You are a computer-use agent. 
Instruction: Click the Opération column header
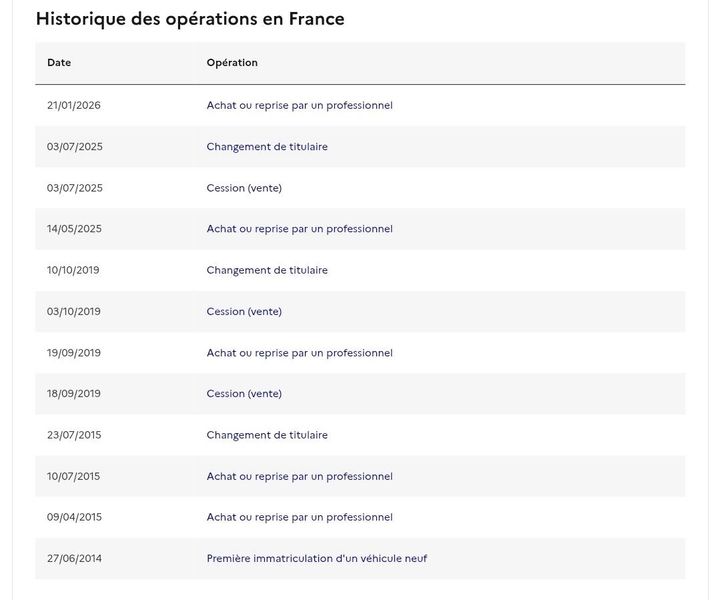pyautogui.click(x=232, y=63)
